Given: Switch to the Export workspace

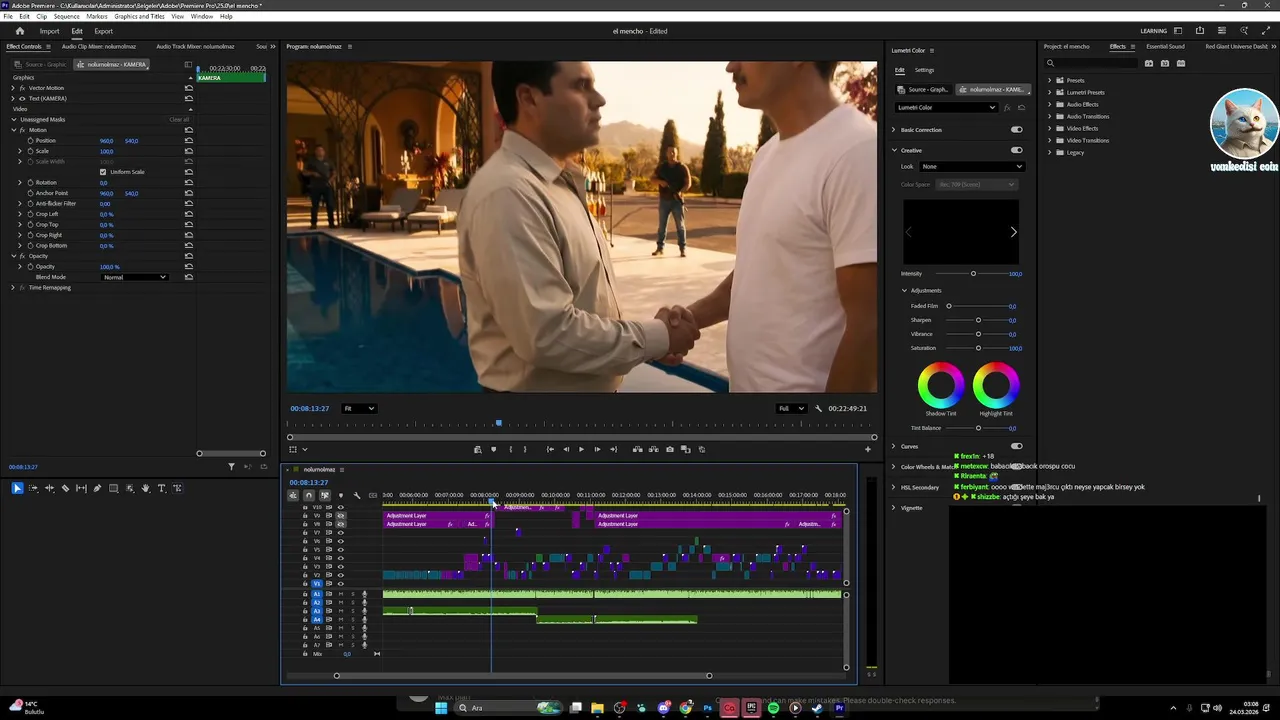Looking at the screenshot, I should [103, 31].
